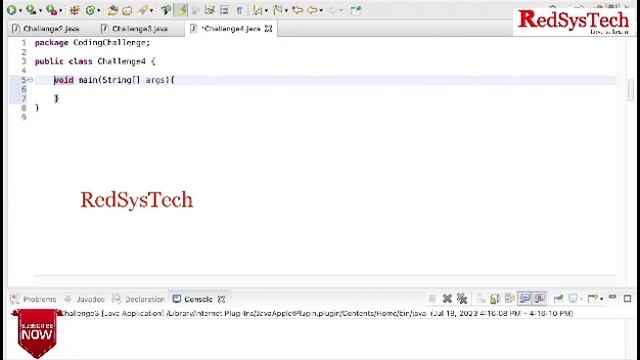
Task: Open the Next Annotation dropdown arrow
Action: pos(266,11)
